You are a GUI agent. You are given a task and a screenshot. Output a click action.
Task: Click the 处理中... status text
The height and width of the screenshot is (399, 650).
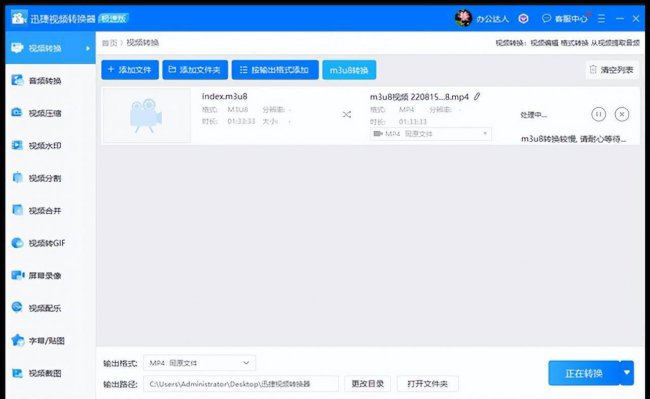pyautogui.click(x=534, y=115)
